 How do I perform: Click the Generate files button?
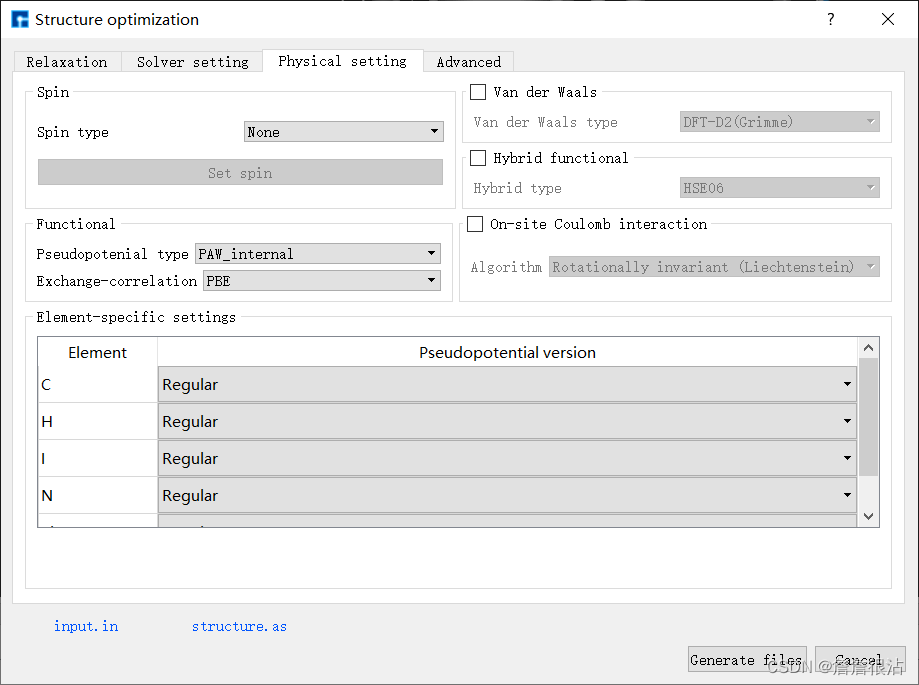(x=747, y=660)
